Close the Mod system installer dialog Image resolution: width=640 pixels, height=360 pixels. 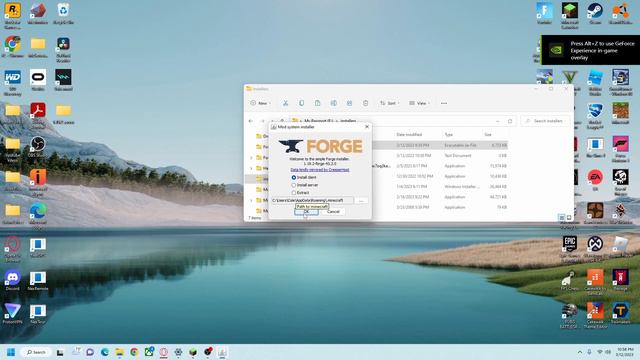(367, 127)
